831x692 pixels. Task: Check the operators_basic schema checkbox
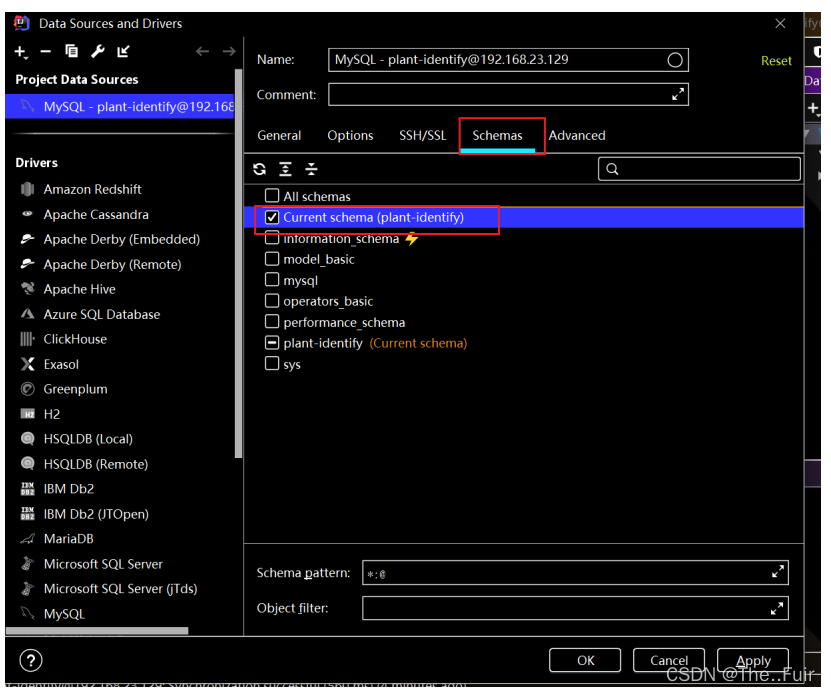[272, 301]
